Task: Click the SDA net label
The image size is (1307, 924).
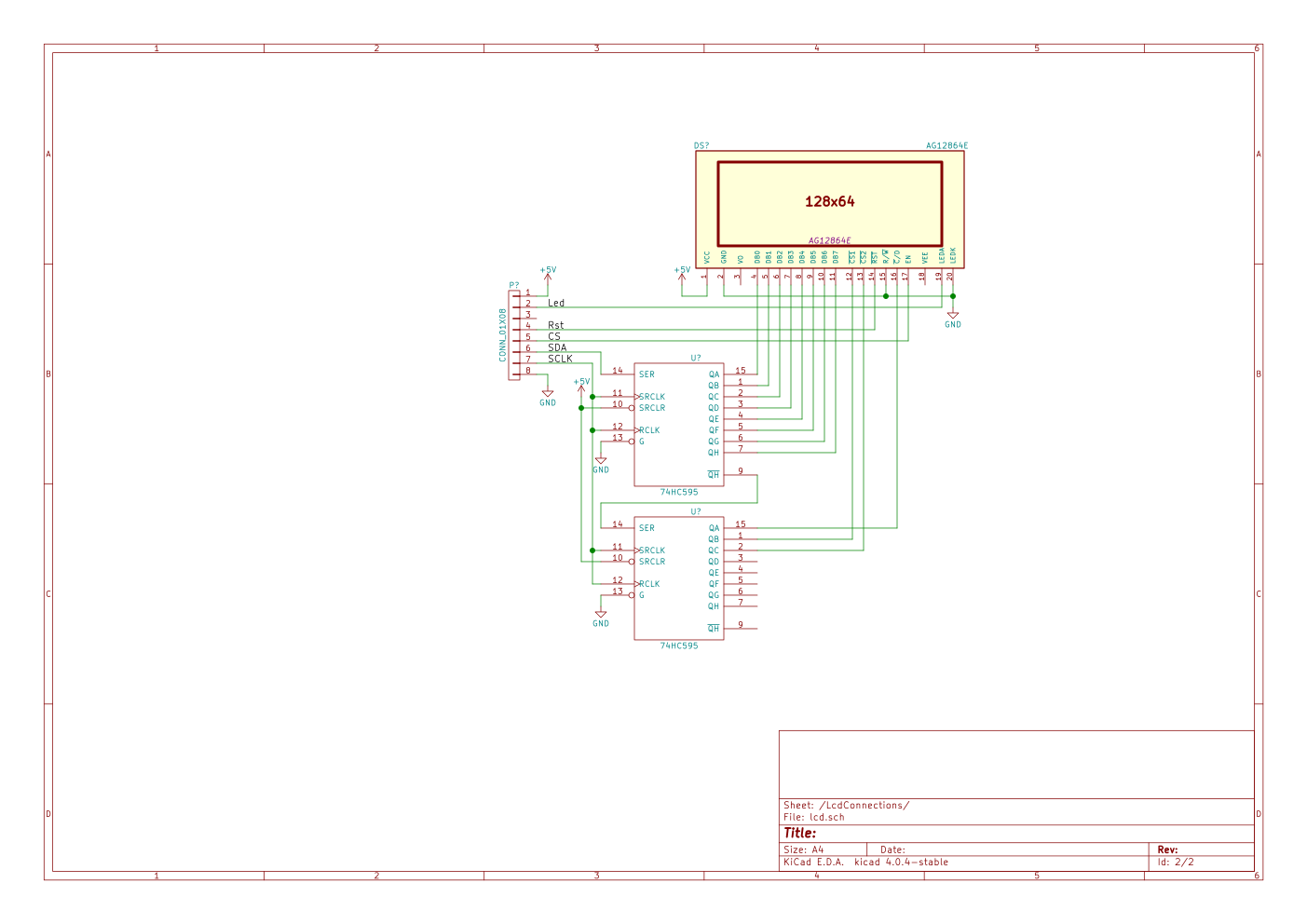Action: (557, 347)
